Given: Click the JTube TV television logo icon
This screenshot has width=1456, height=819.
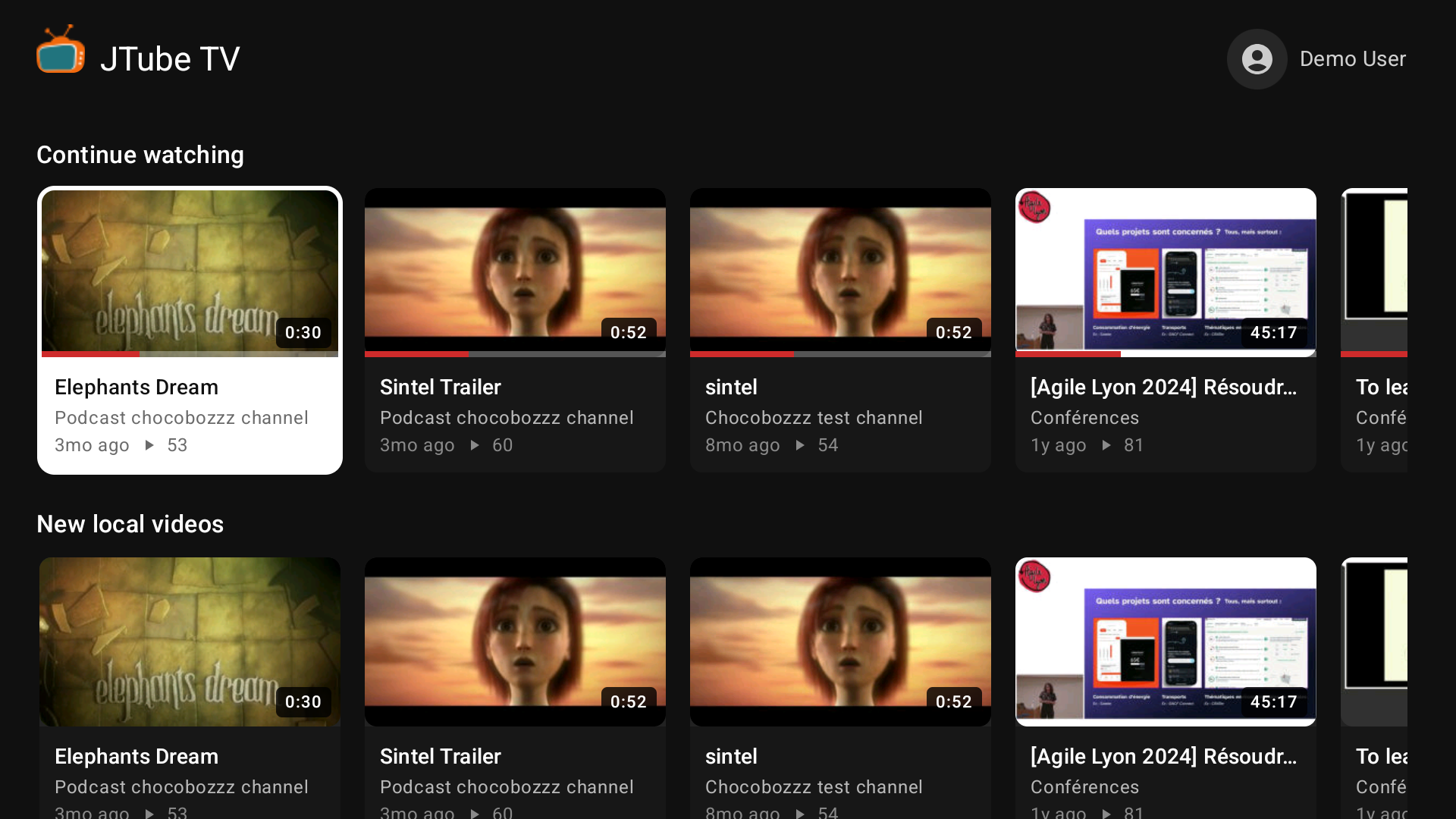Looking at the screenshot, I should point(61,50).
